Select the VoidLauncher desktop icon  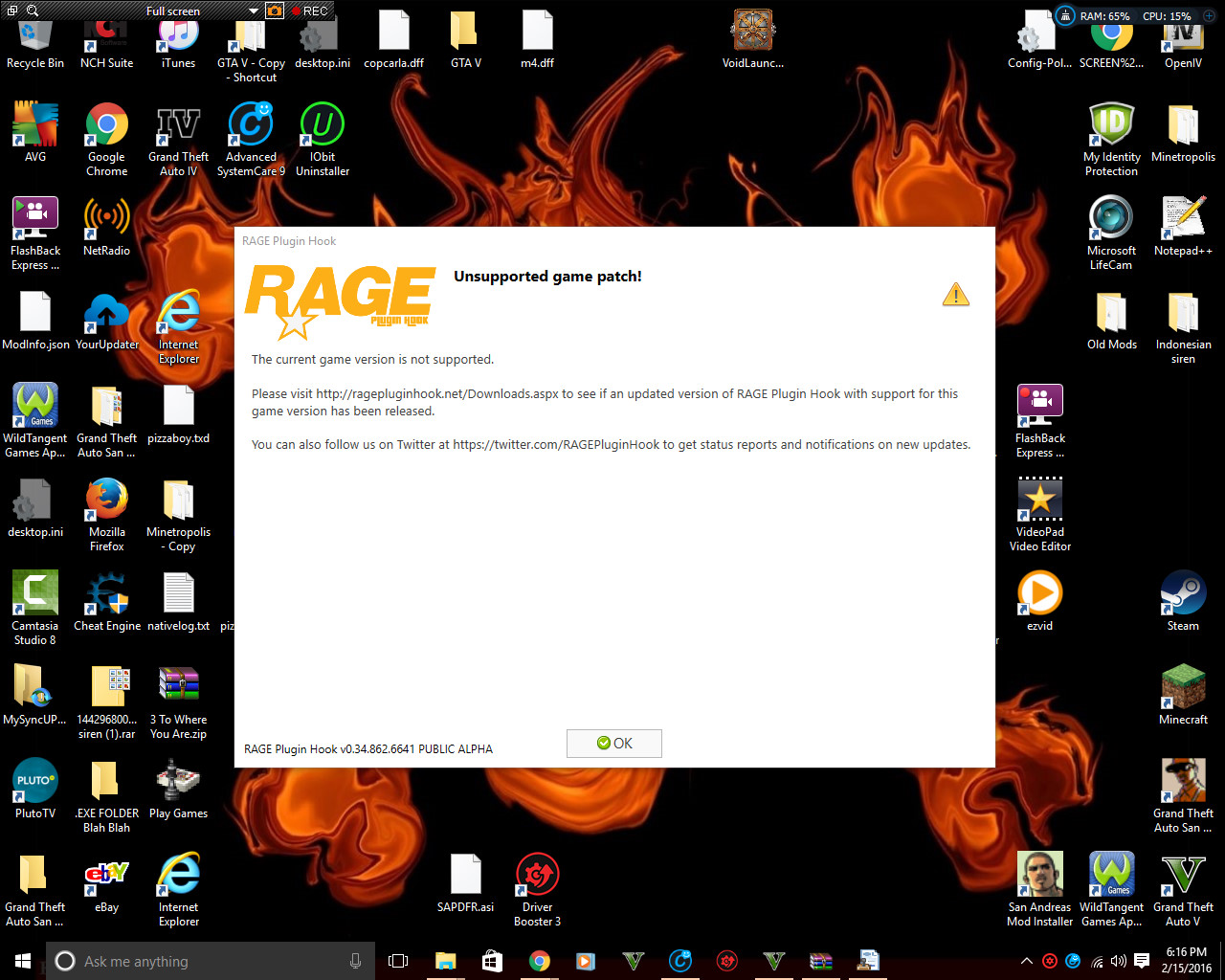[752, 41]
